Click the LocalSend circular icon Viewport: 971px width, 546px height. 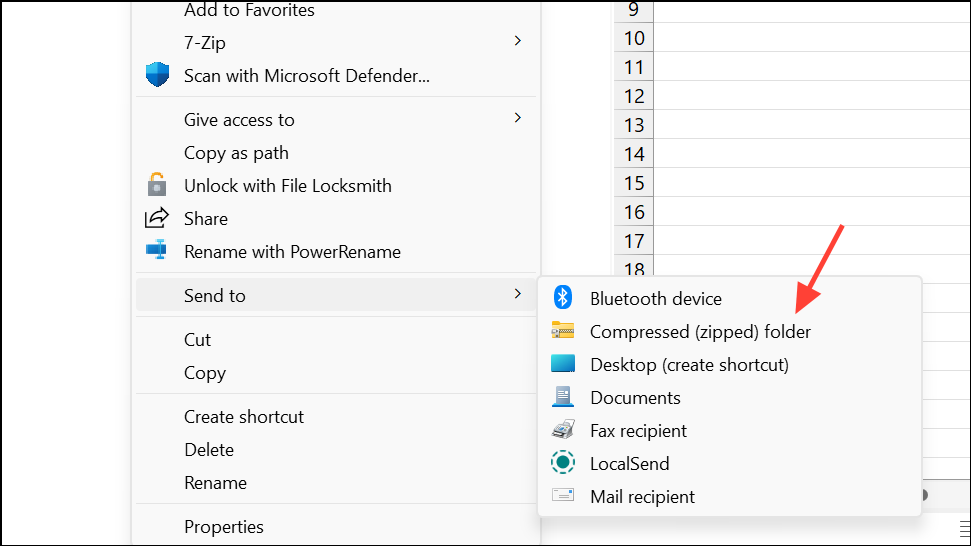click(563, 463)
